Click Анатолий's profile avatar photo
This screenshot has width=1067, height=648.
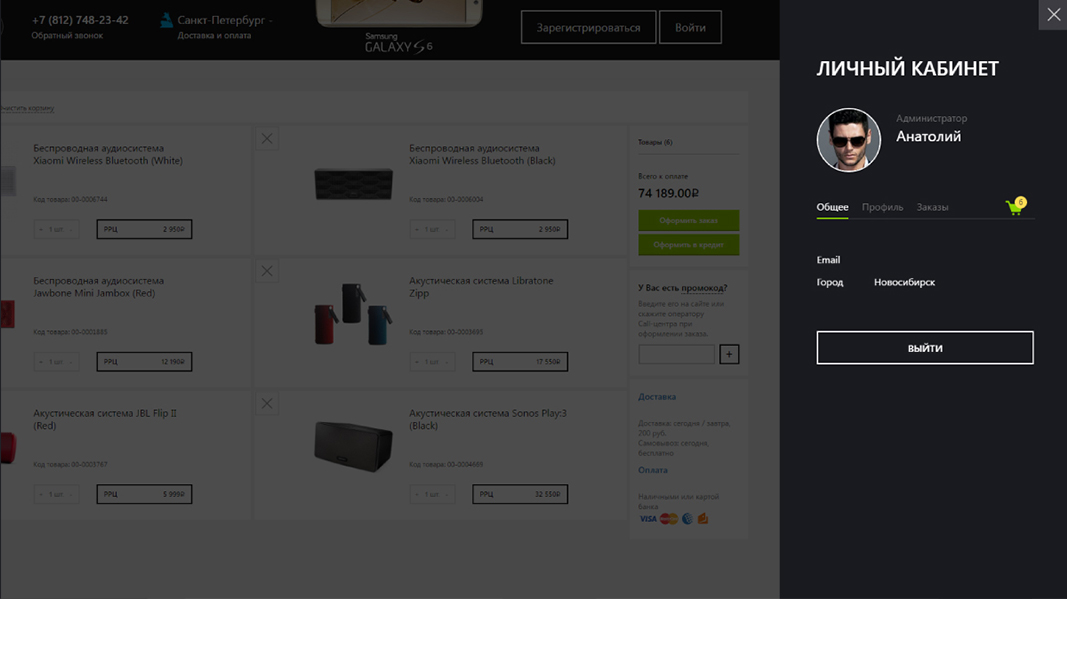pyautogui.click(x=849, y=140)
